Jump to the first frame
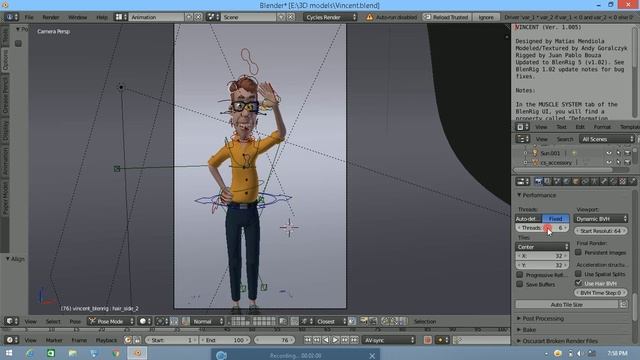 coord(308,340)
